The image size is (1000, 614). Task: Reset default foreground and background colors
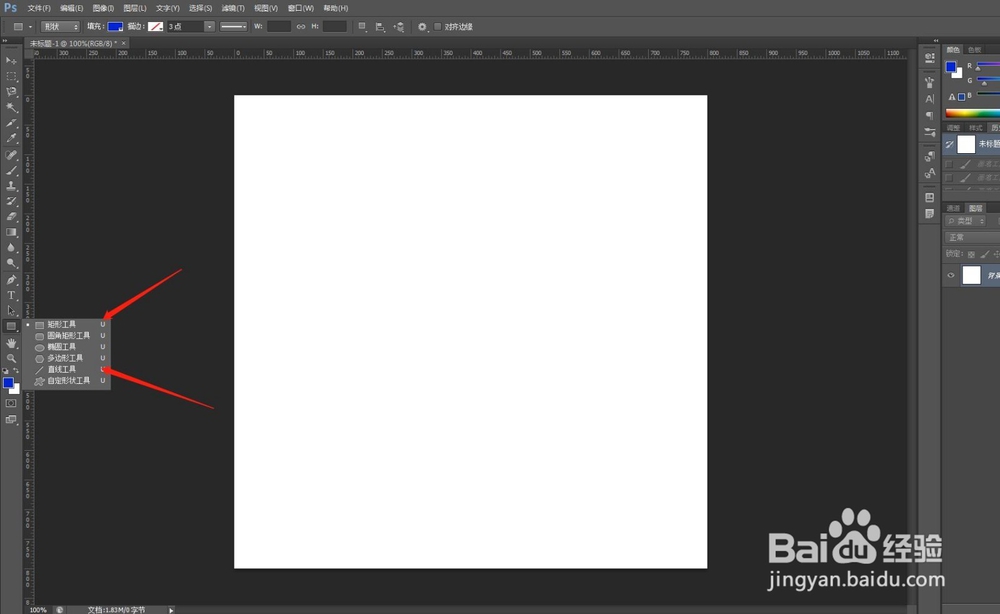coord(6,370)
